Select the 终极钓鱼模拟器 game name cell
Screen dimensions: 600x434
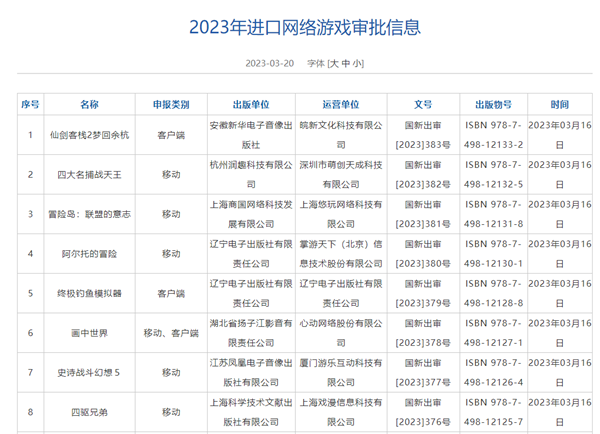click(89, 293)
